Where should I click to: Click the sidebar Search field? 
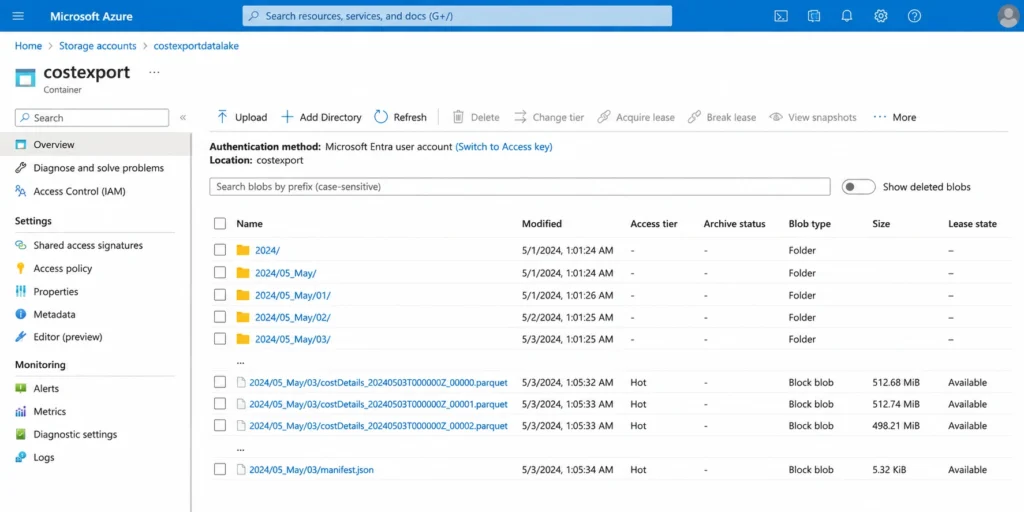click(92, 118)
